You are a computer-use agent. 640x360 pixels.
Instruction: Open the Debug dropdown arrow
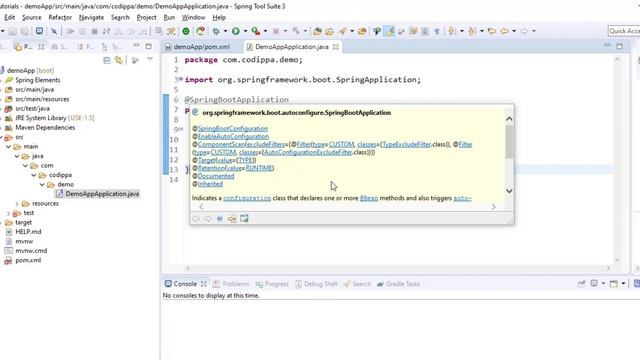coord(225,31)
